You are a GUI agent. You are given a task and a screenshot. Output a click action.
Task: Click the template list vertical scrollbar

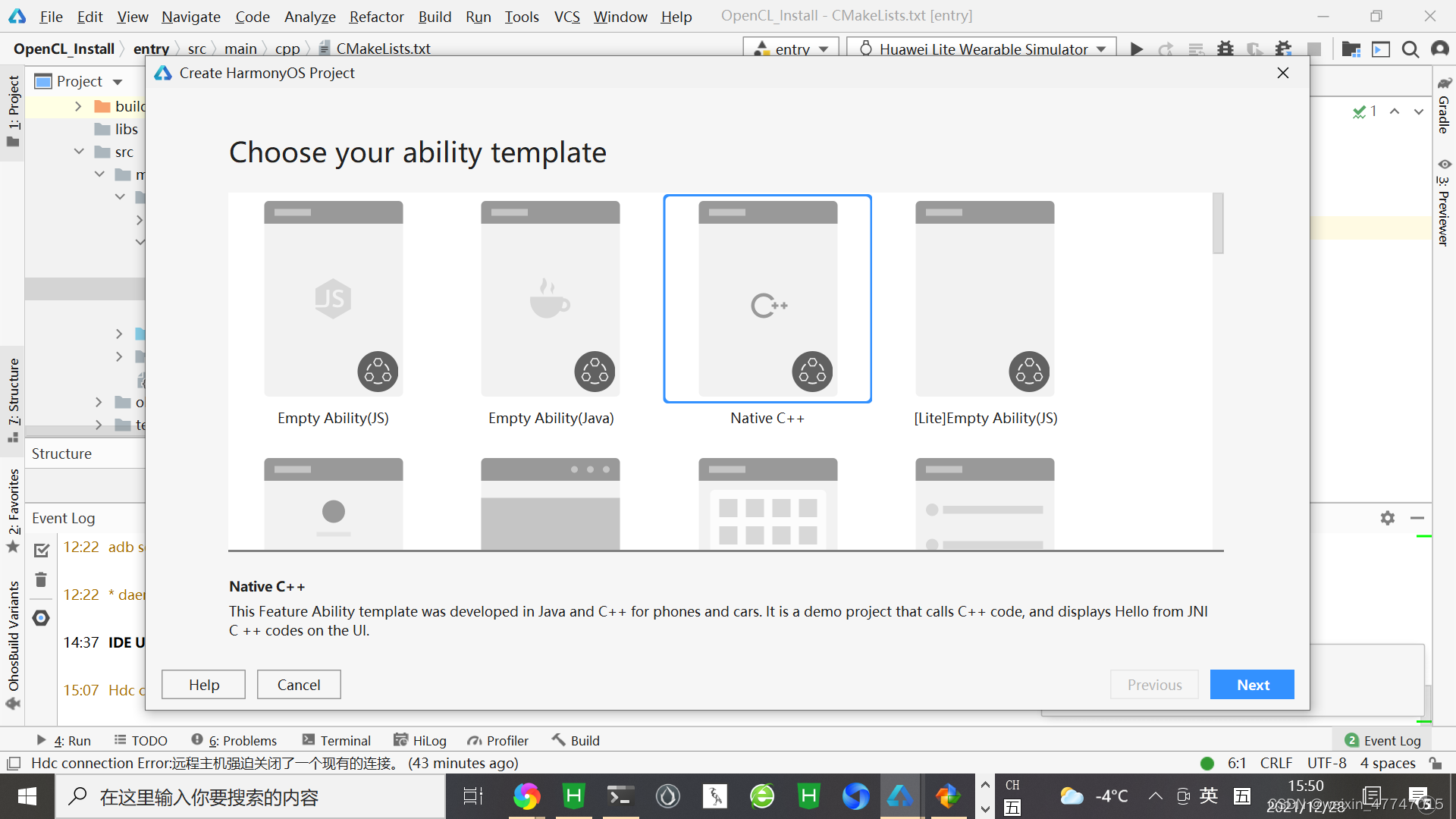[x=1218, y=224]
